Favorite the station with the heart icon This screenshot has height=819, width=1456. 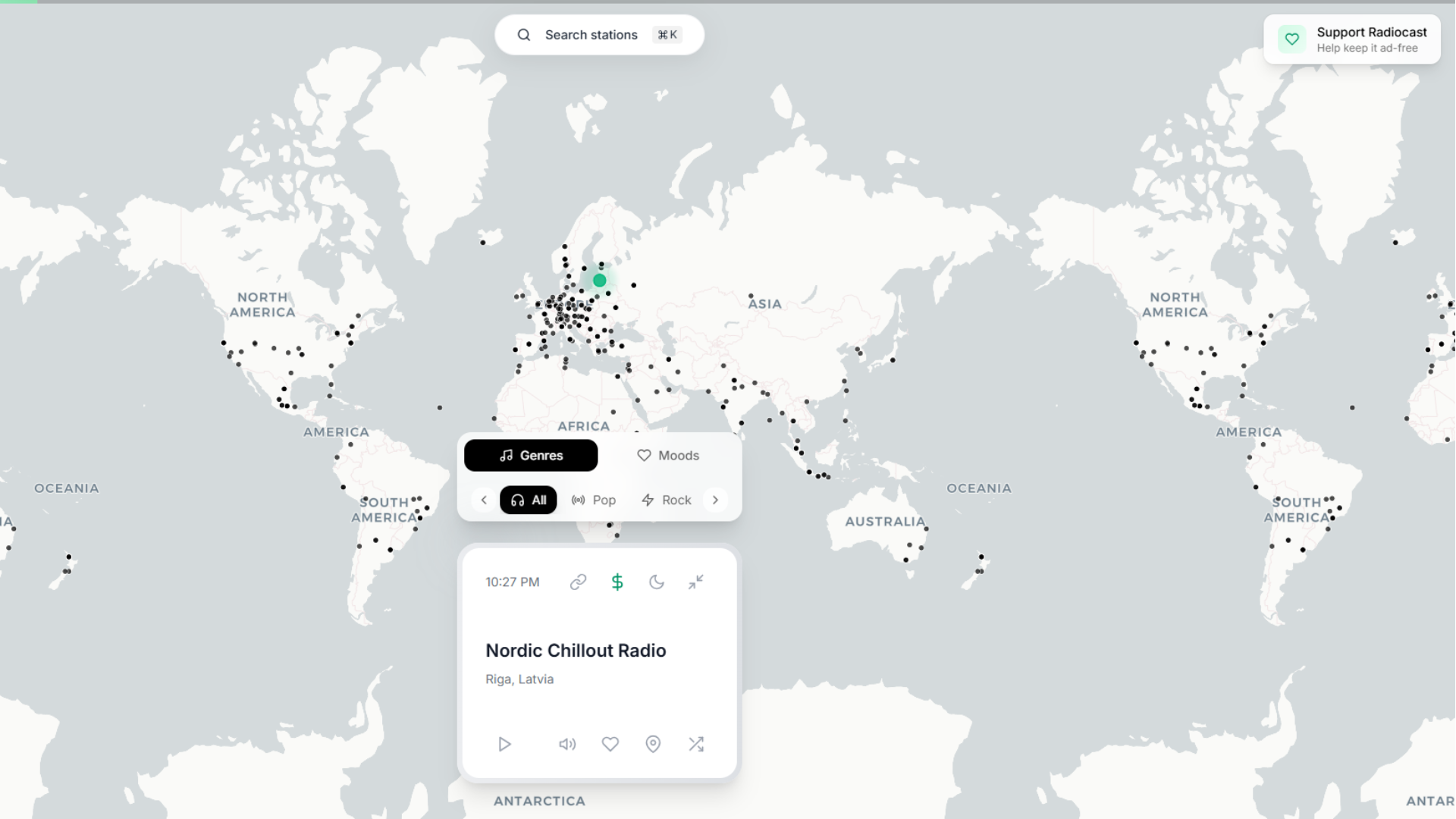(610, 744)
